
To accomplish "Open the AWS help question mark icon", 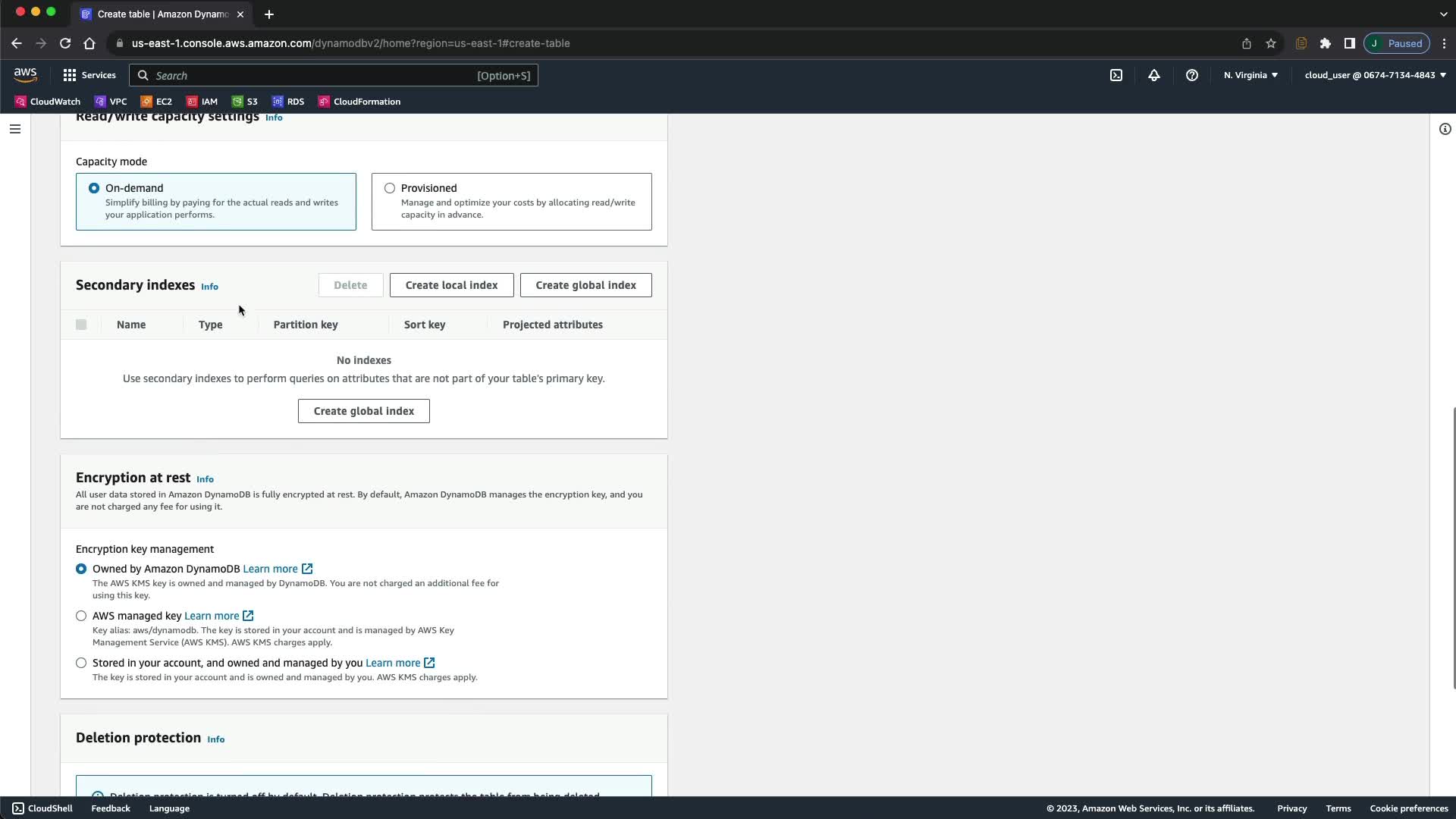I will pyautogui.click(x=1191, y=75).
